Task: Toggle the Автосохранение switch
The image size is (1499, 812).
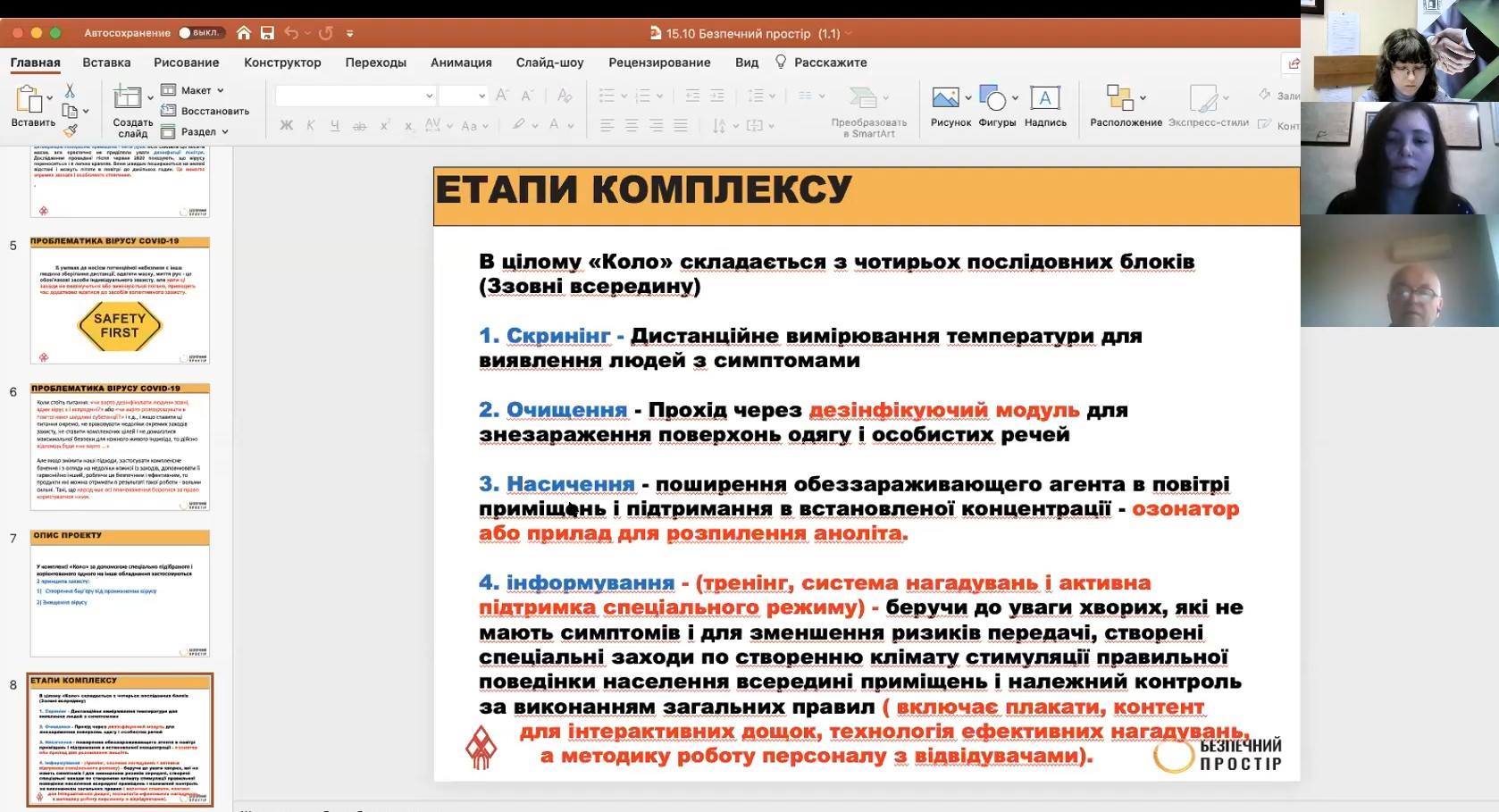Action: tap(199, 33)
